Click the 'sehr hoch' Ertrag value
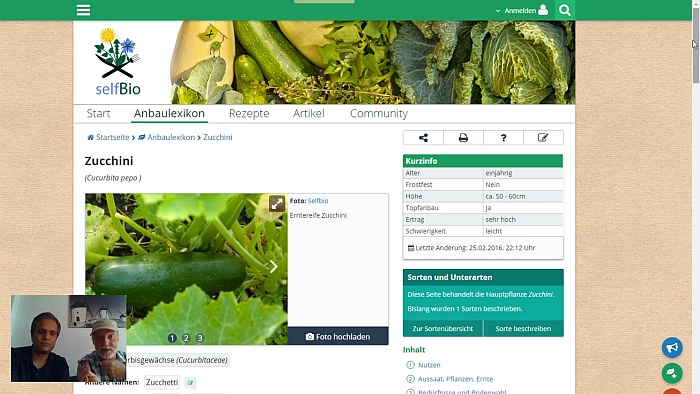The width and height of the screenshot is (700, 394). click(x=500, y=220)
